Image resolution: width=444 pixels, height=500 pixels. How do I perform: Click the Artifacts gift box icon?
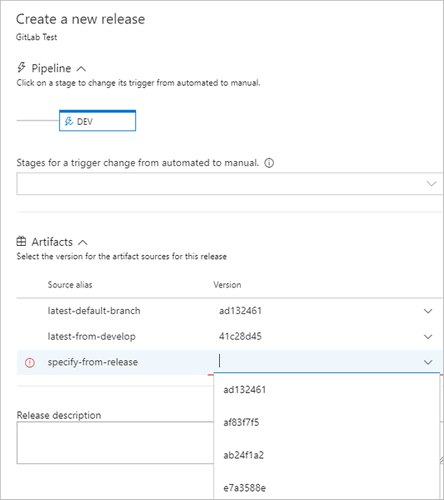21,241
